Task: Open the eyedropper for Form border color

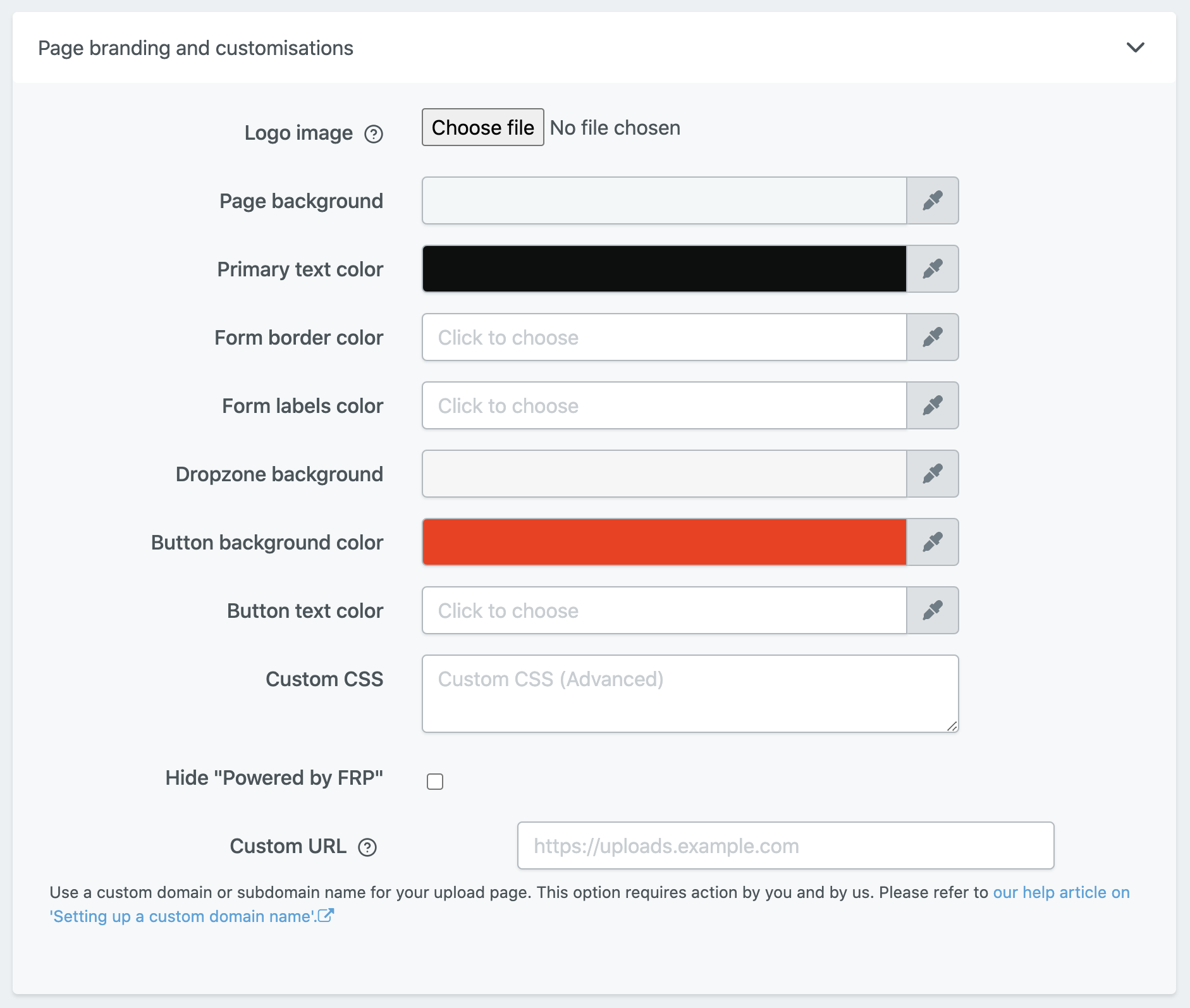Action: pyautogui.click(x=933, y=337)
